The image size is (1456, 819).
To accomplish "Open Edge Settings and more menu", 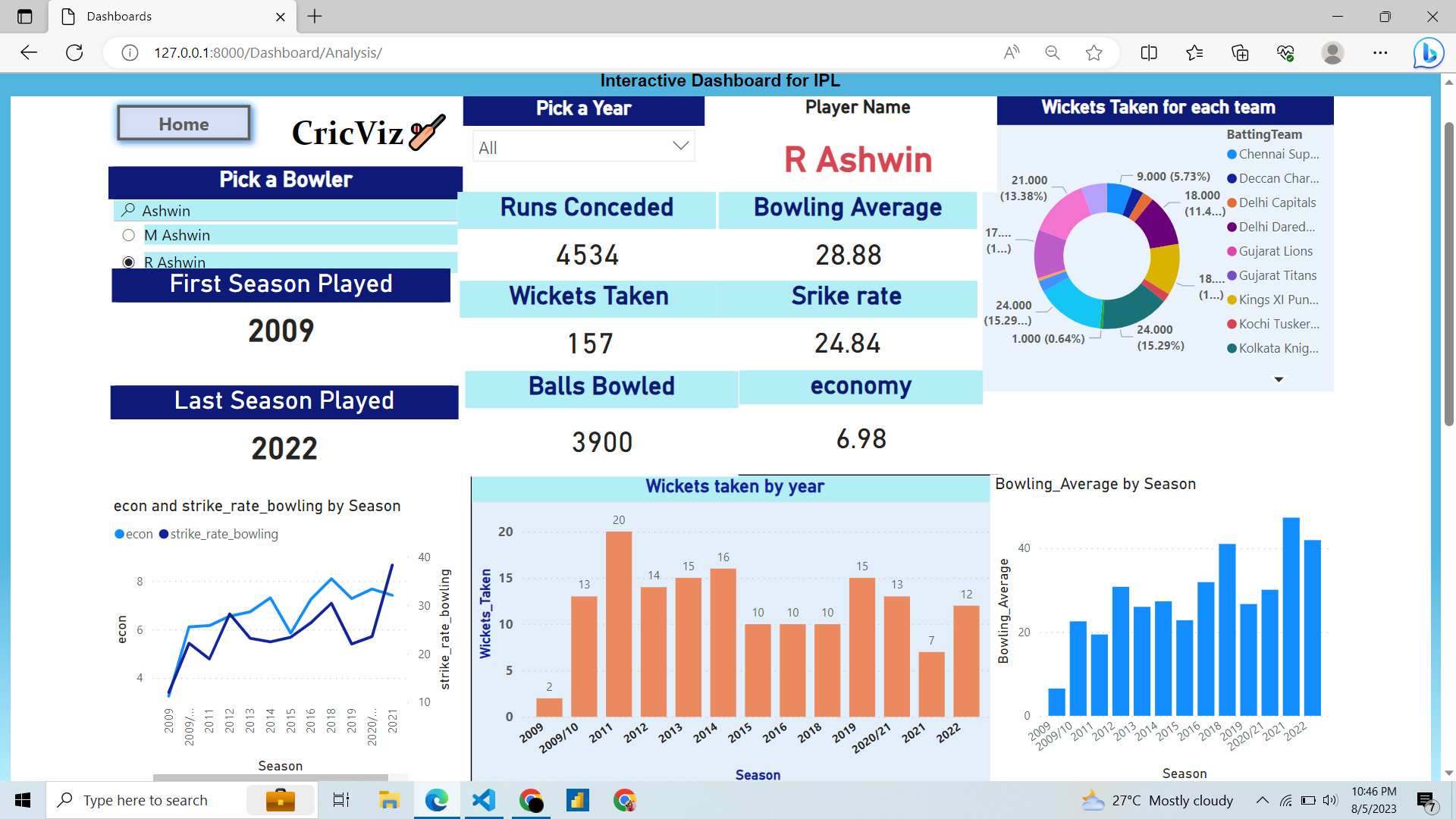I will pos(1380,53).
